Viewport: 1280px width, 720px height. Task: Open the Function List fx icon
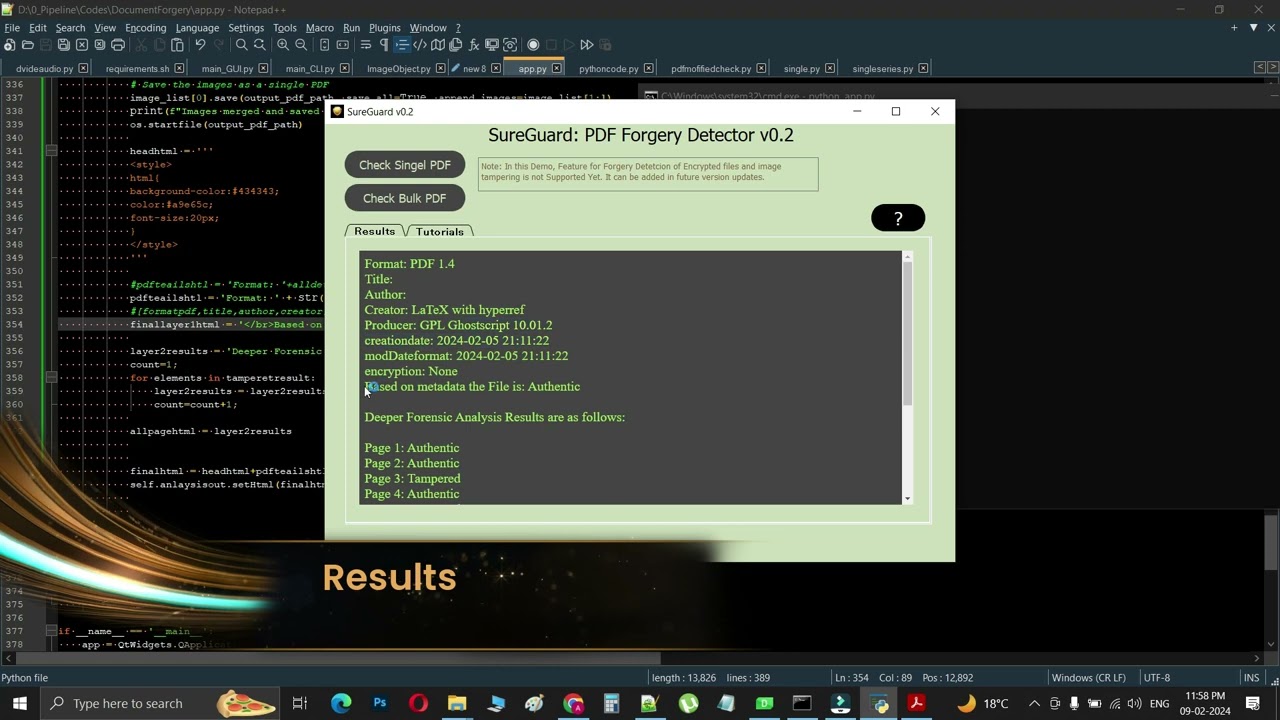click(474, 45)
